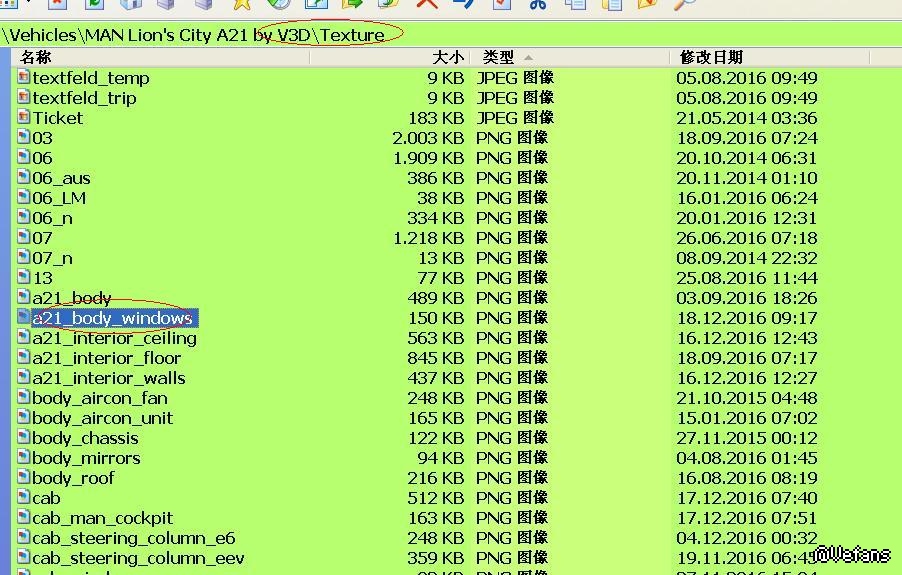Select the 07_n file
This screenshot has width=902, height=575.
tap(52, 258)
